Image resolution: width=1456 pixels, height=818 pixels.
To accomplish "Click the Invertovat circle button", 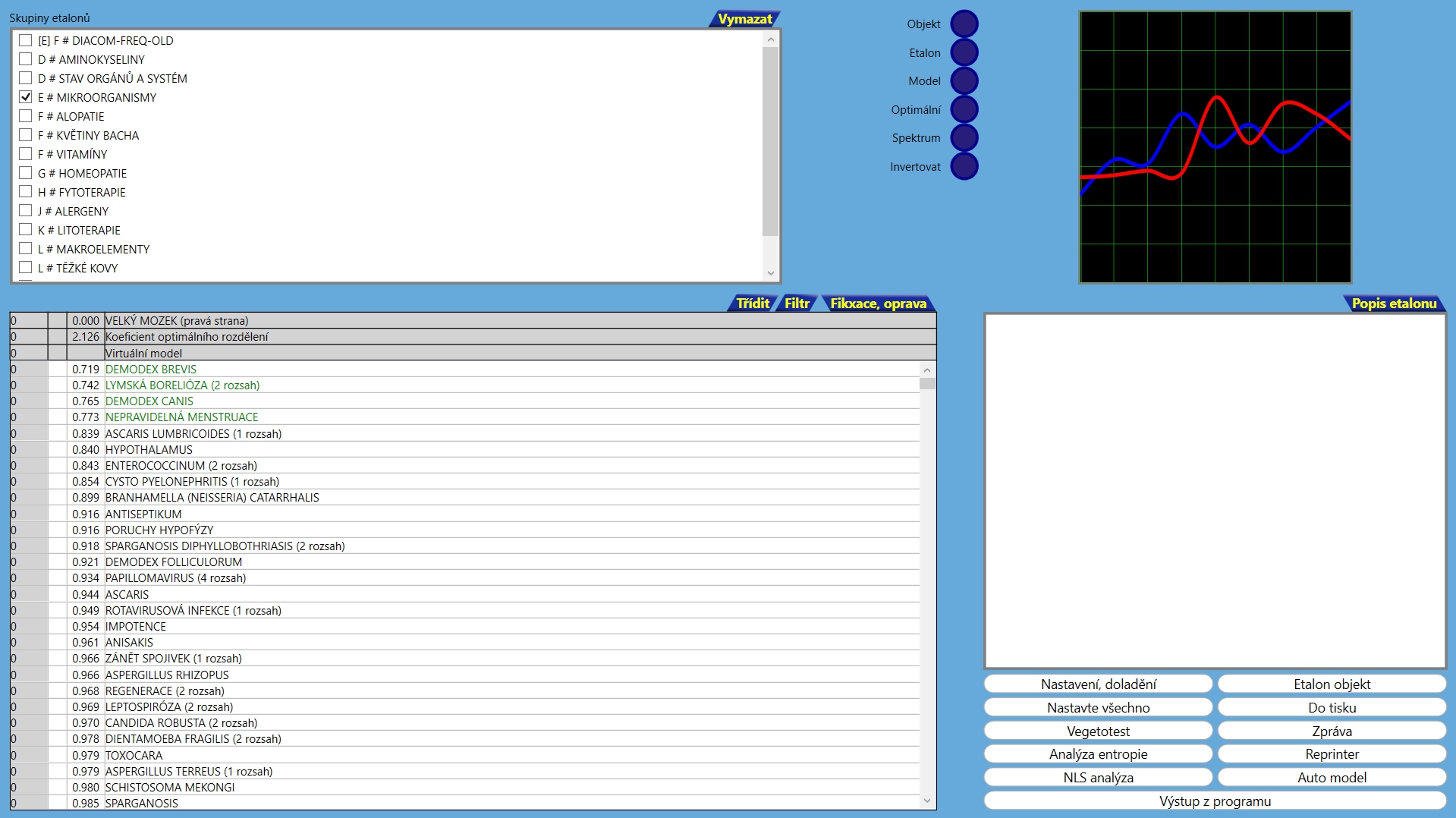I will click(x=964, y=167).
